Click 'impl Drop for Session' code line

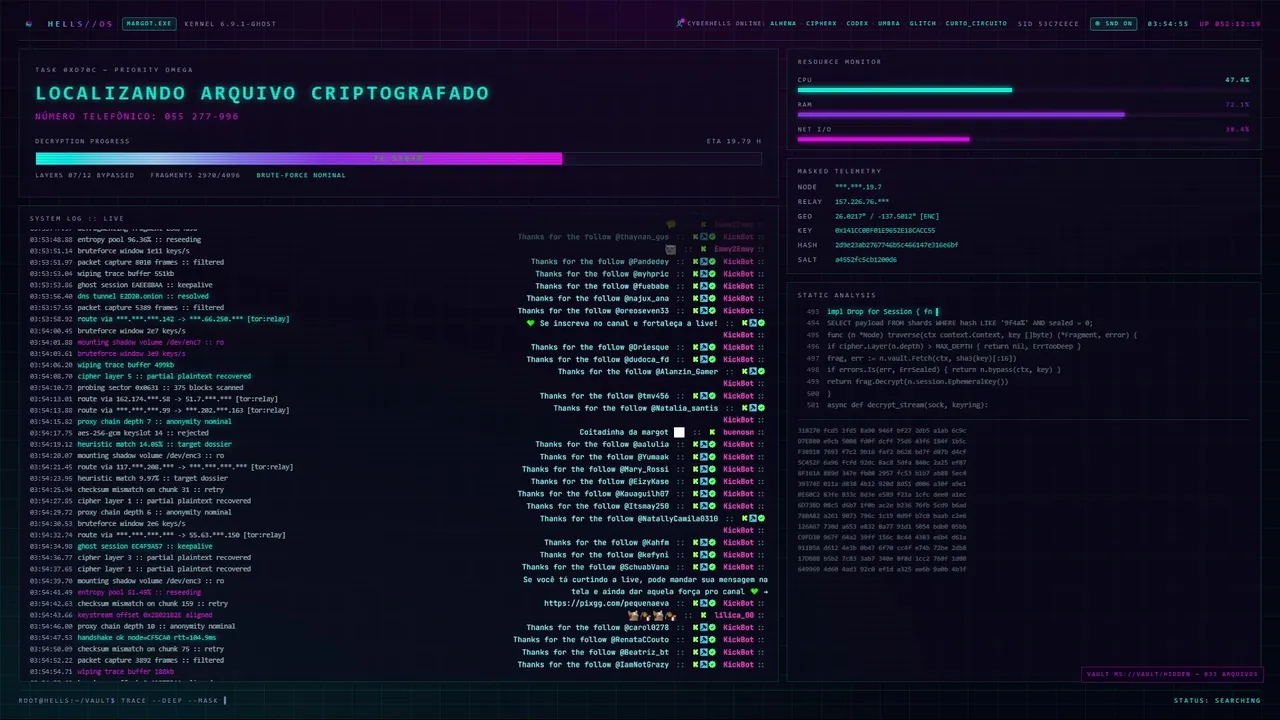tap(880, 311)
